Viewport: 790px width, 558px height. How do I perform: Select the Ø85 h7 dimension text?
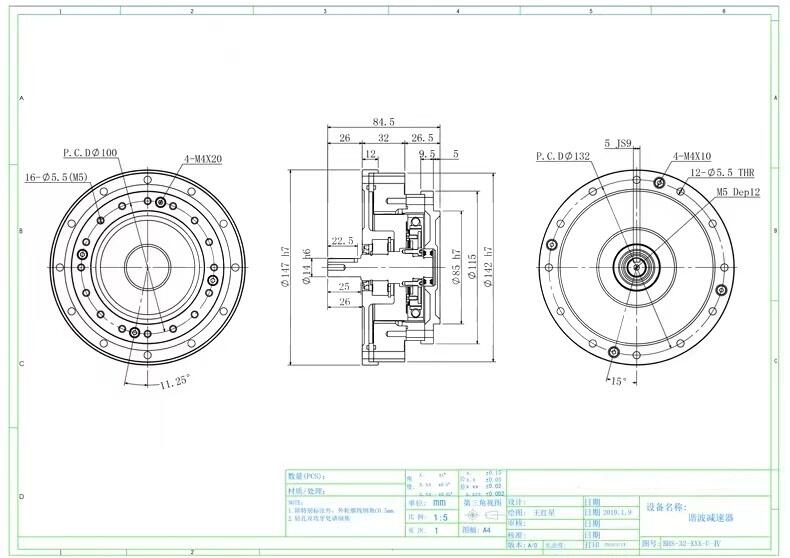coord(456,267)
